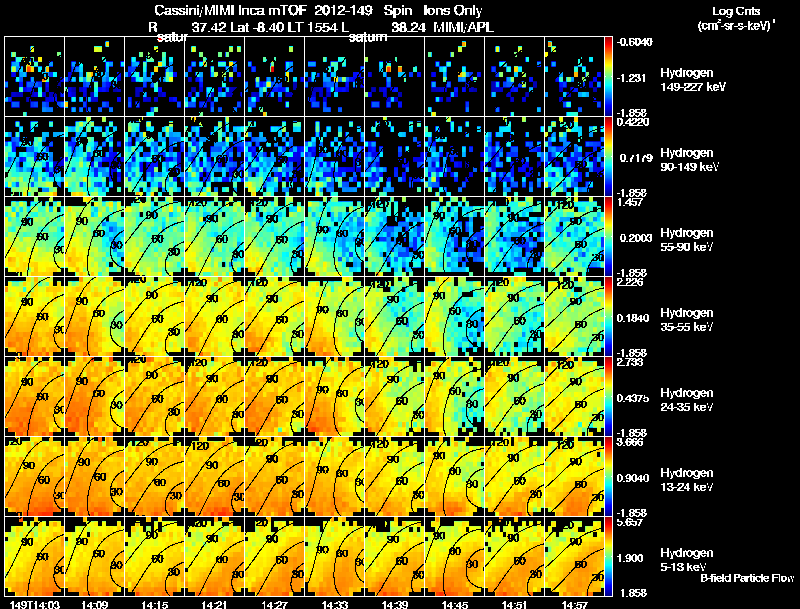Pick the 0.9040 scale value
The image size is (800, 609).
[x=633, y=478]
